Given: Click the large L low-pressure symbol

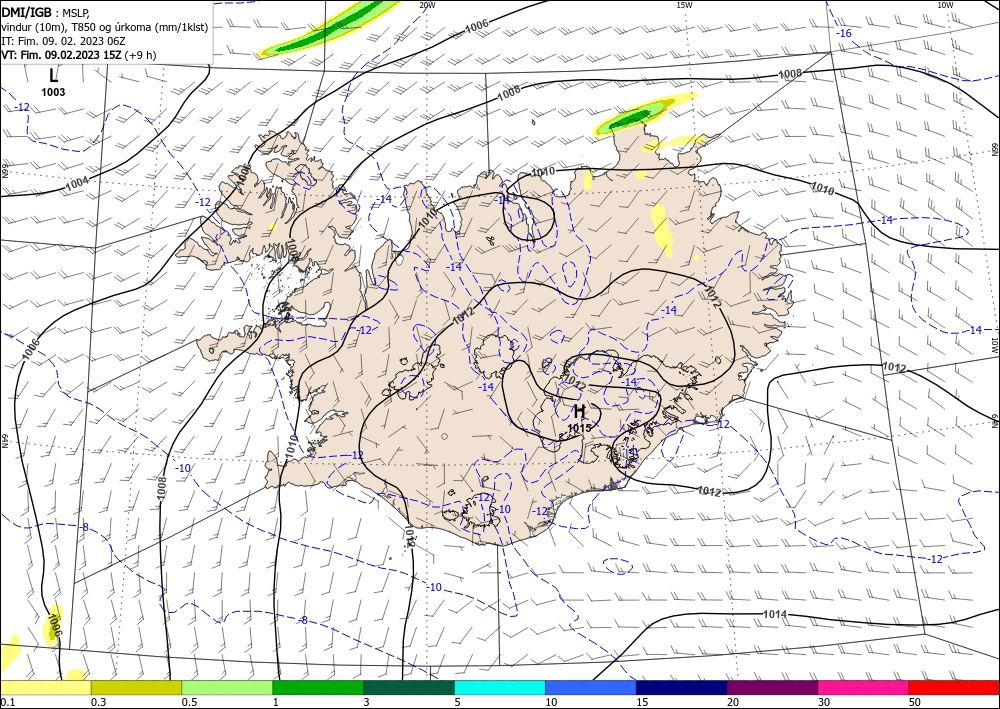Looking at the screenshot, I should click(53, 76).
